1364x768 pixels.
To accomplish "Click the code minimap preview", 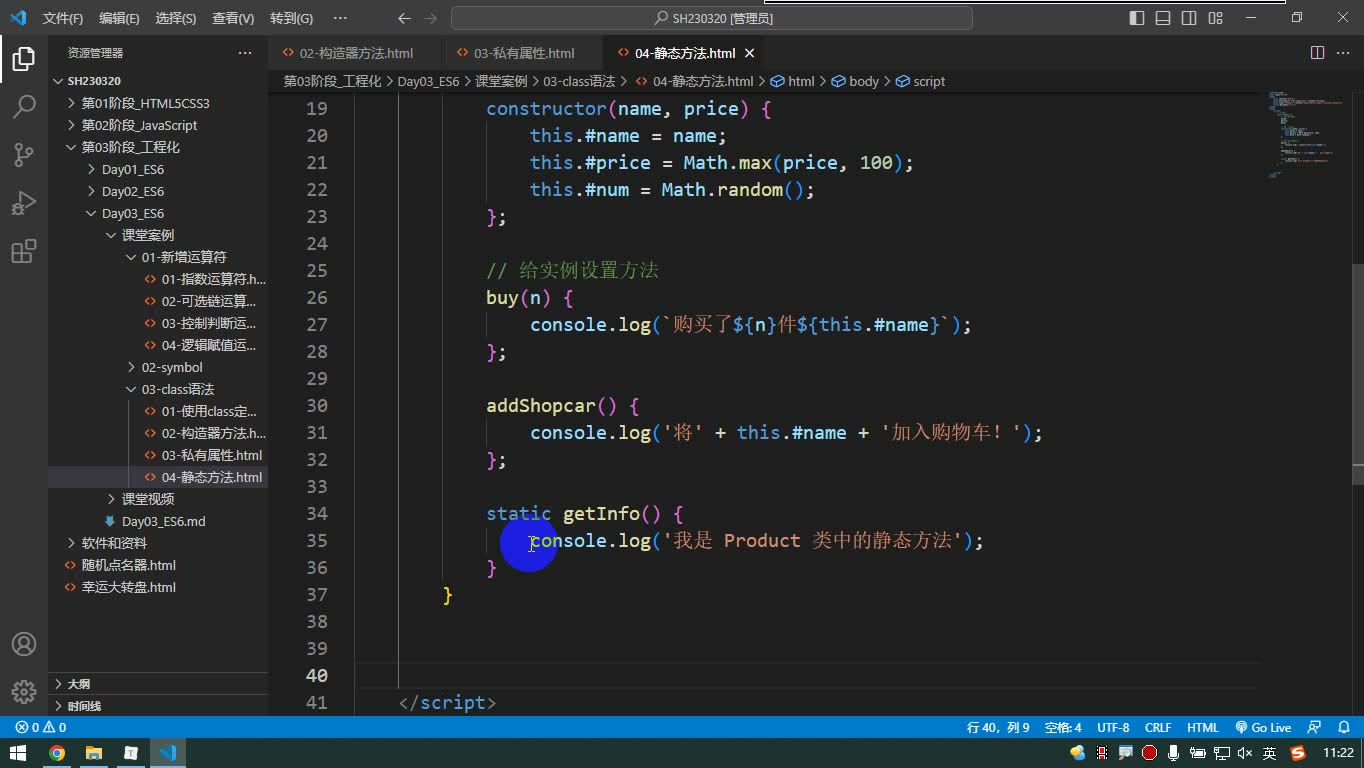I will [1307, 134].
